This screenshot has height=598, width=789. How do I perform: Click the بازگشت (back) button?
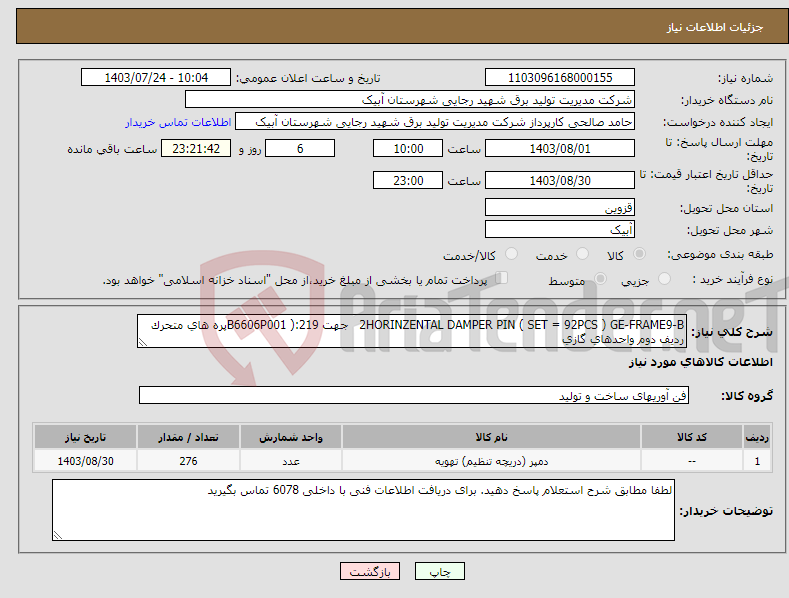pos(370,571)
